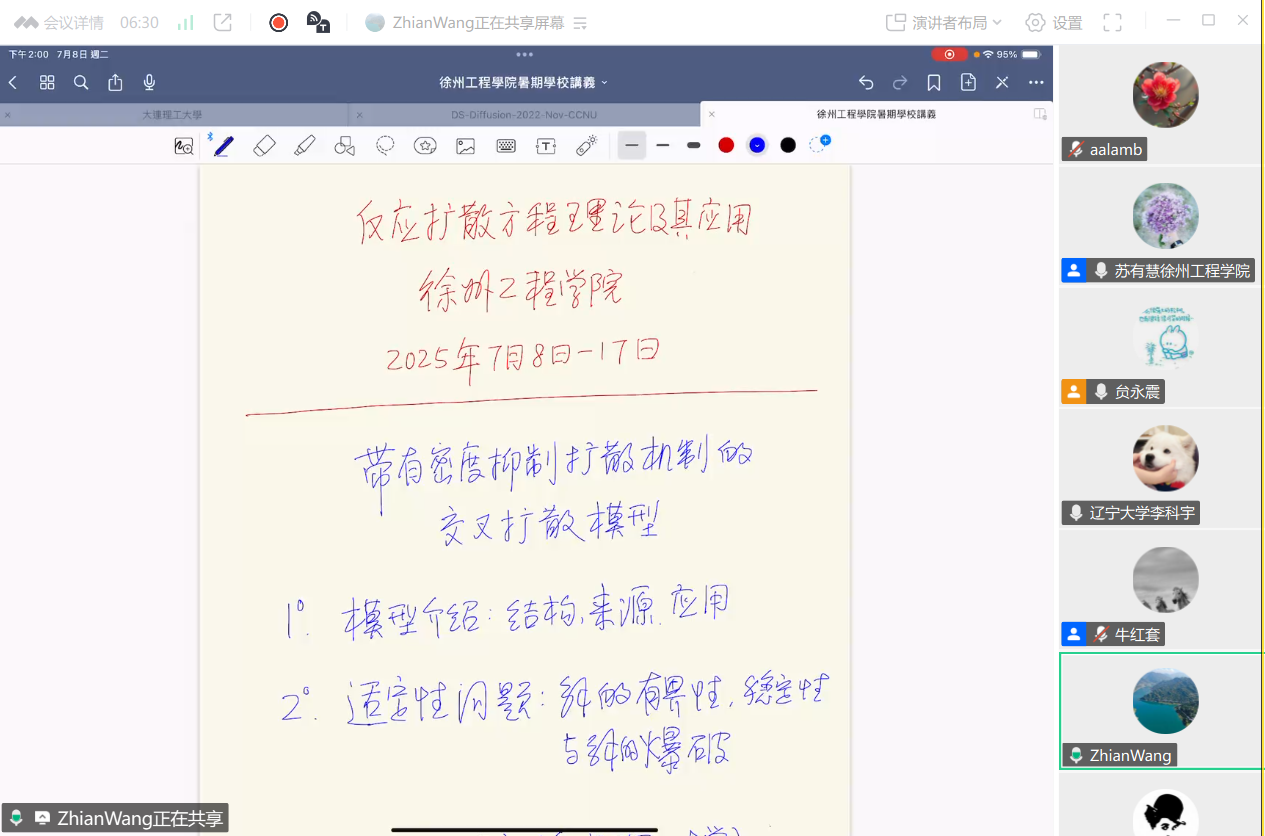
Task: Activate the Lasso selection tool
Action: [x=385, y=146]
